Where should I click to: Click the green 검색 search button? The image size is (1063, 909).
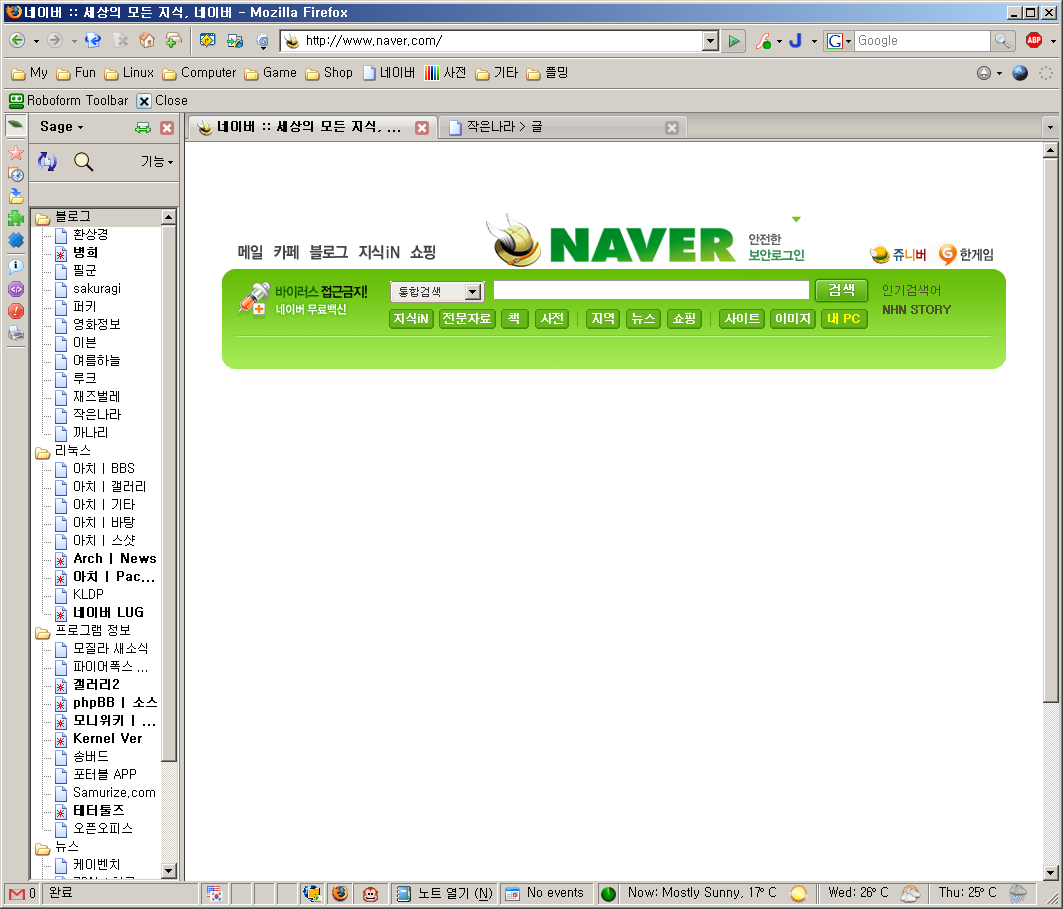(841, 290)
